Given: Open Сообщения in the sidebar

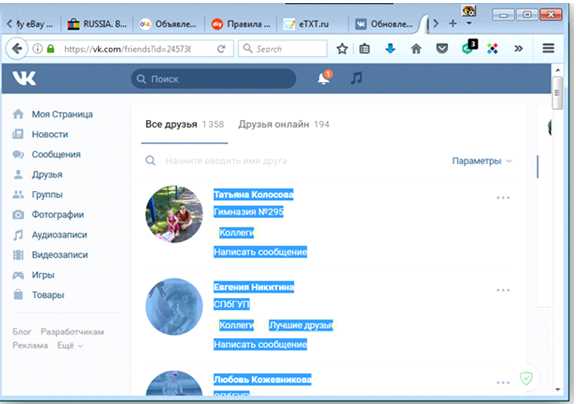Looking at the screenshot, I should [46, 154].
